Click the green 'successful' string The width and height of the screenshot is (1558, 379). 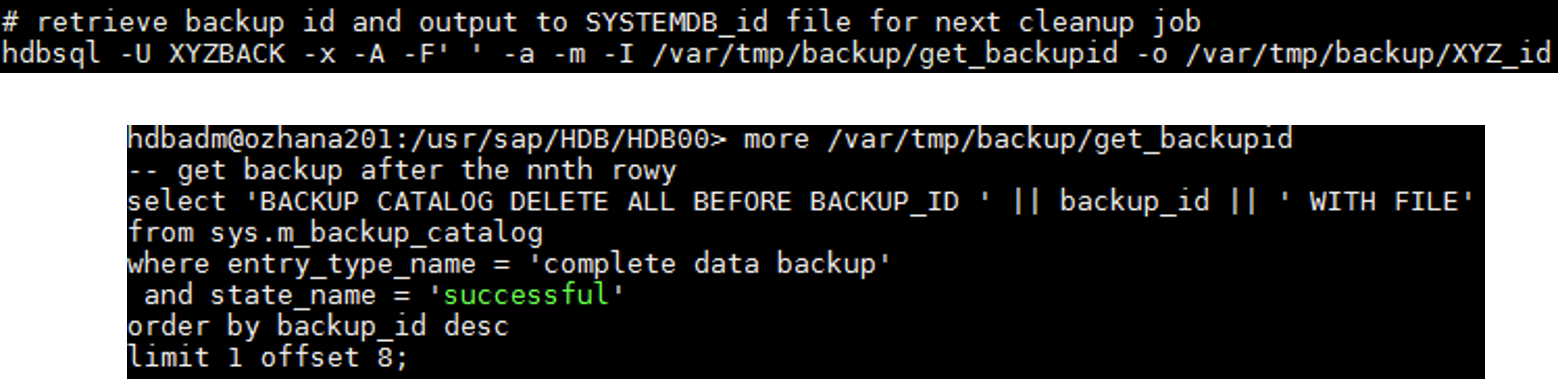(x=526, y=296)
